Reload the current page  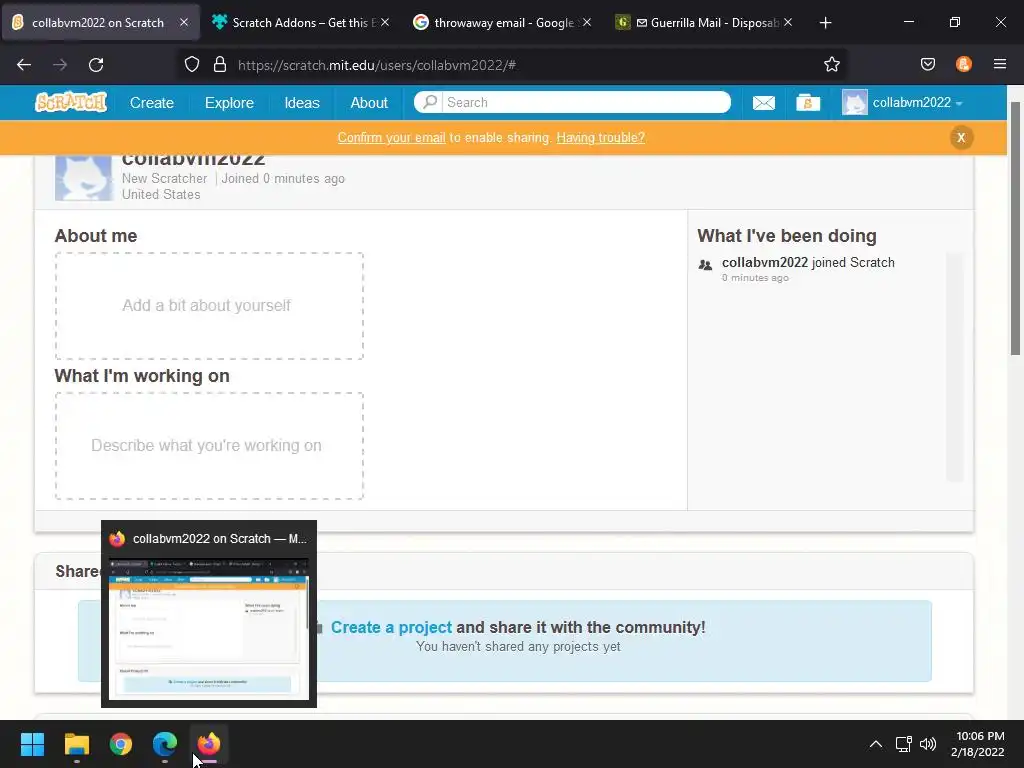coord(96,65)
